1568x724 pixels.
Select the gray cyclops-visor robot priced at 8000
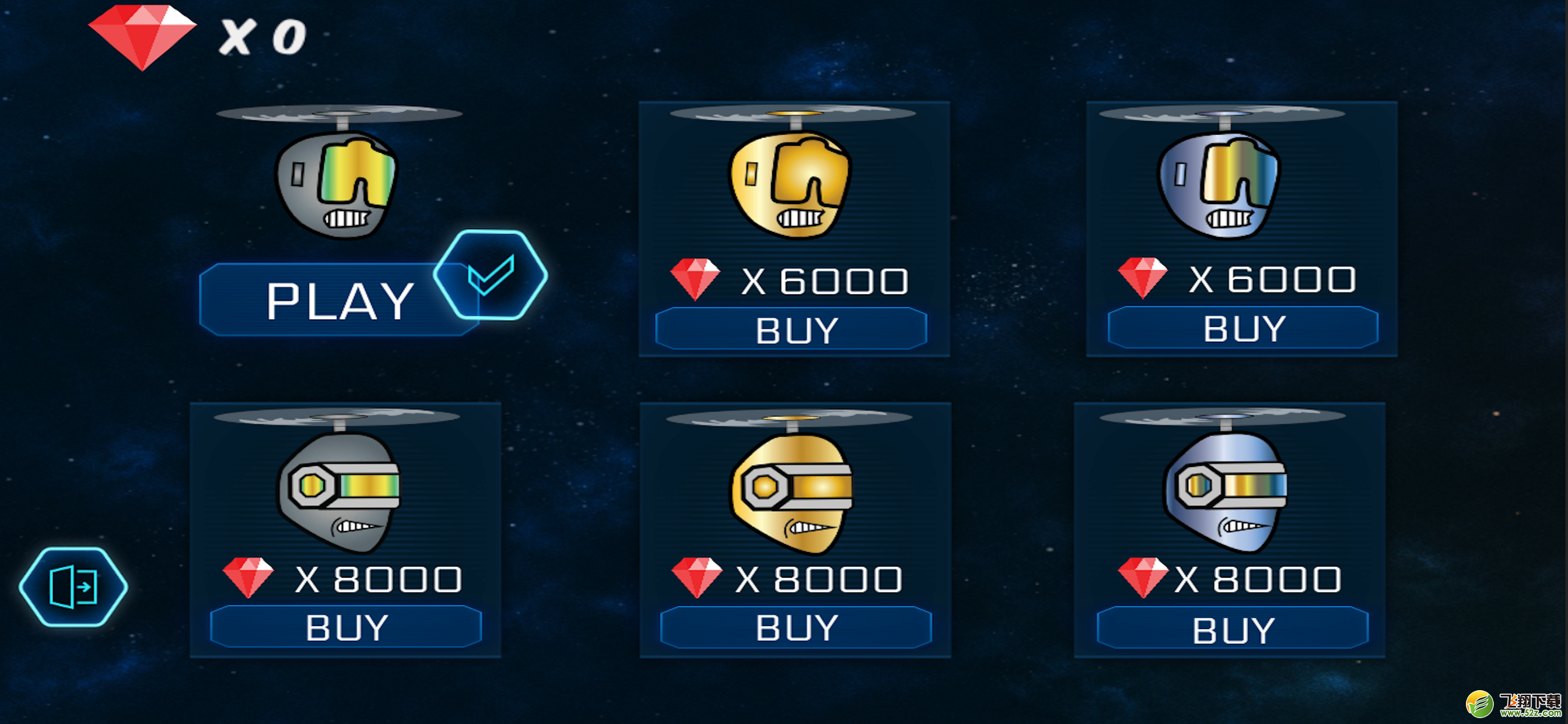tap(337, 481)
